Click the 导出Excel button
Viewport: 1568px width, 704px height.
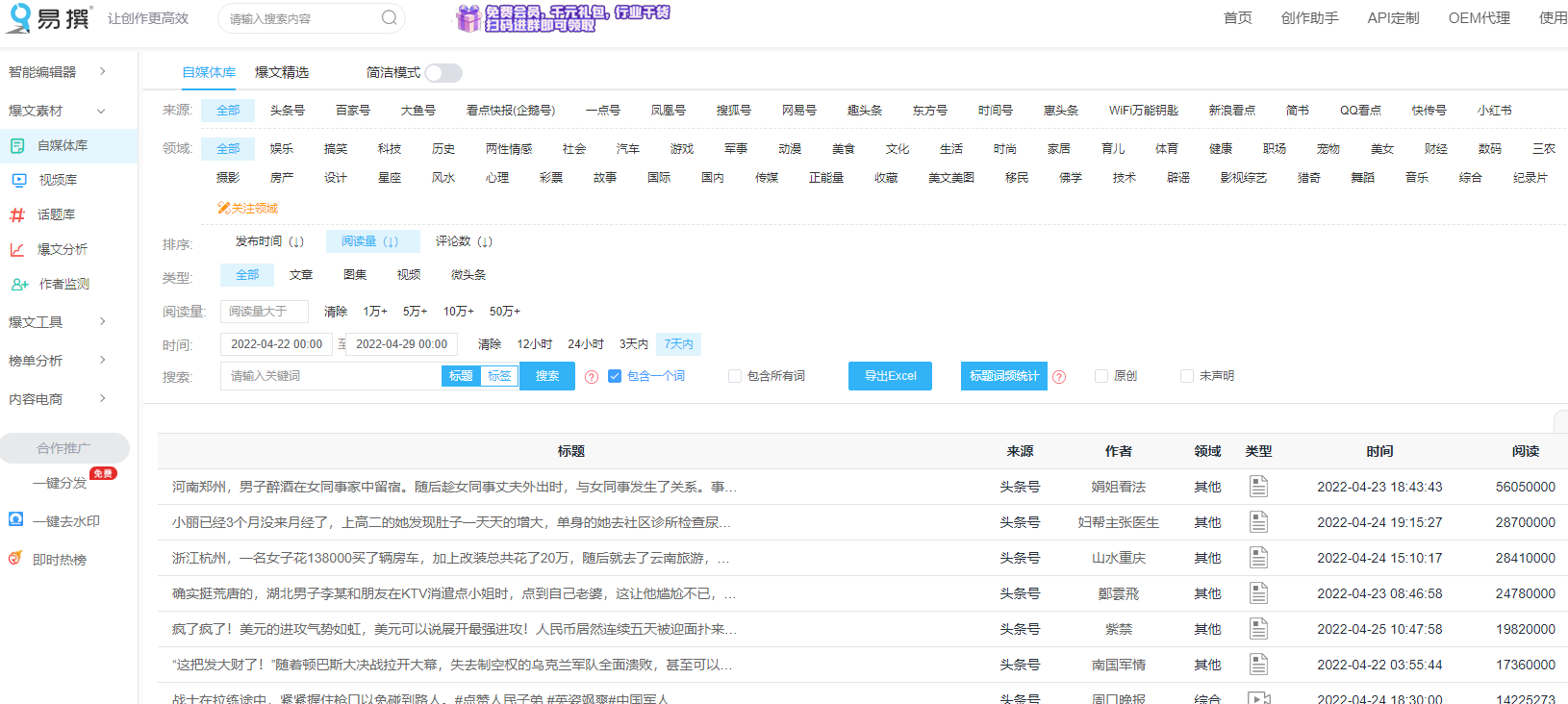pyautogui.click(x=890, y=376)
